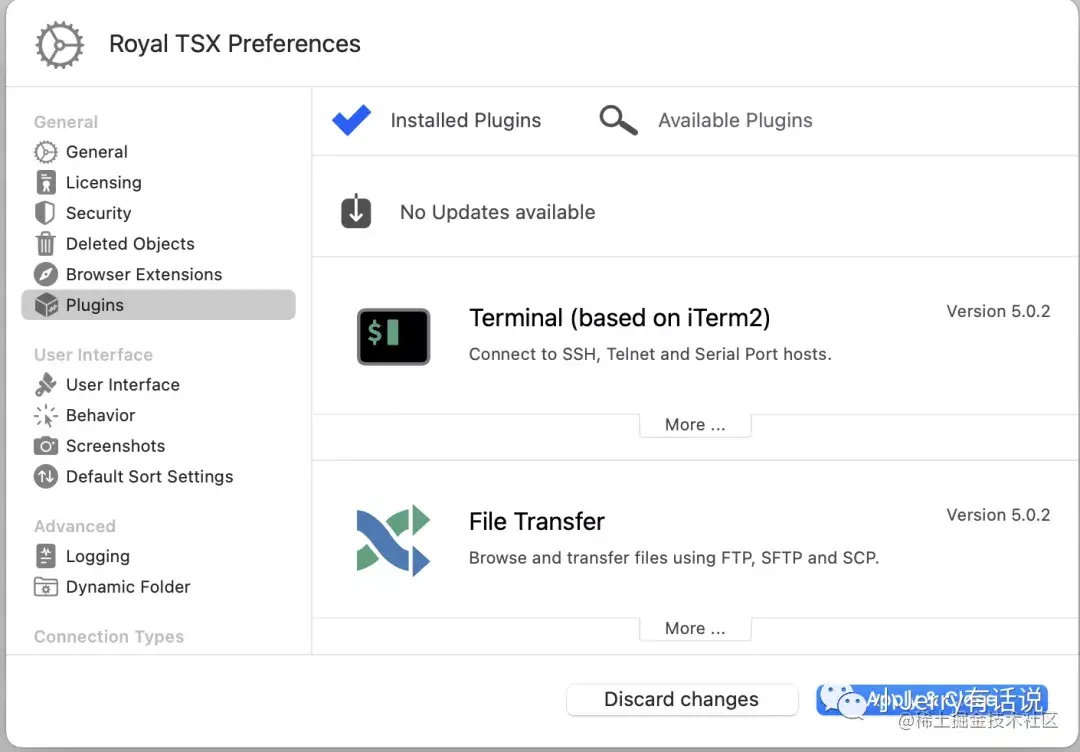Image resolution: width=1080 pixels, height=752 pixels.
Task: Click the Royal TSX Preferences gear logo
Action: tap(59, 45)
